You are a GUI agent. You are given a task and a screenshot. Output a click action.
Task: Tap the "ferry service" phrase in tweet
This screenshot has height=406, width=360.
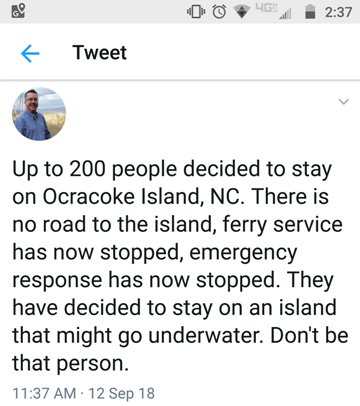point(282,225)
